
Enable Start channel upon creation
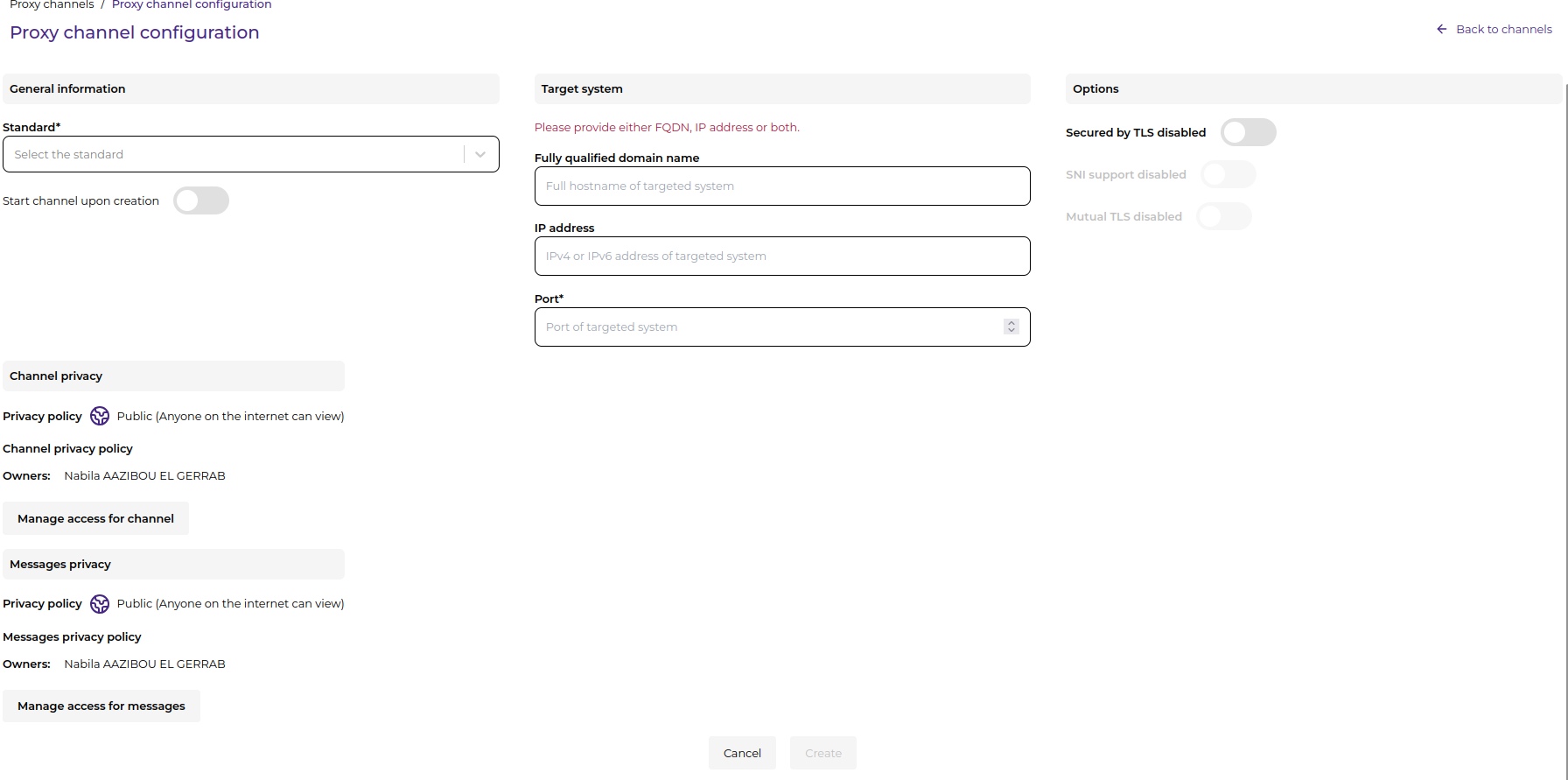tap(201, 200)
